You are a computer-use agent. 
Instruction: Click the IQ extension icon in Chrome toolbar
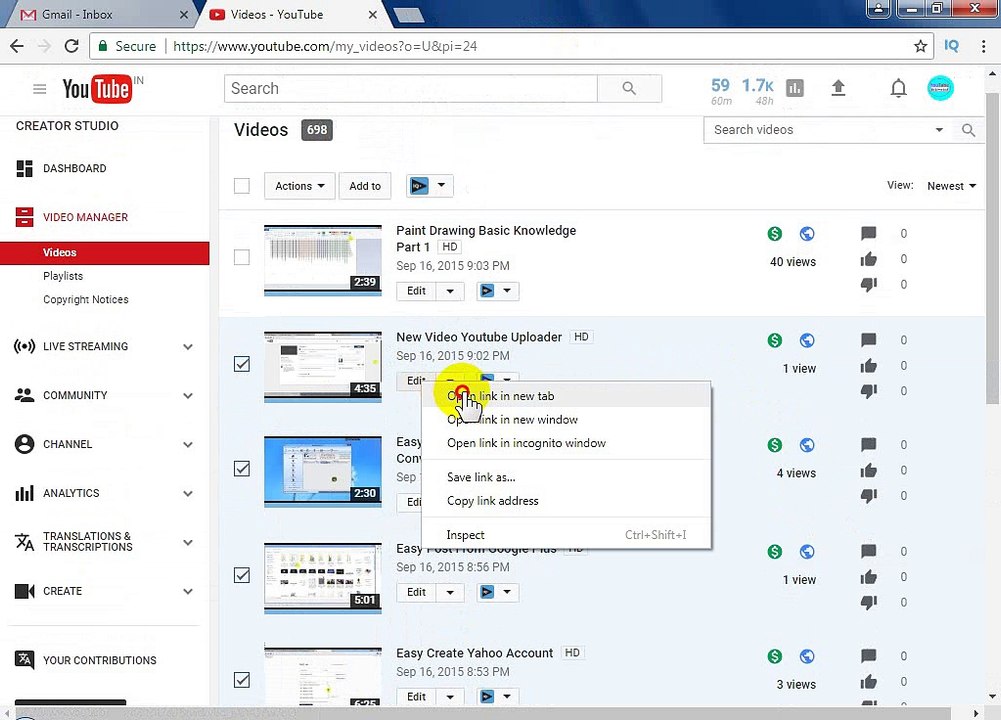pyautogui.click(x=951, y=46)
